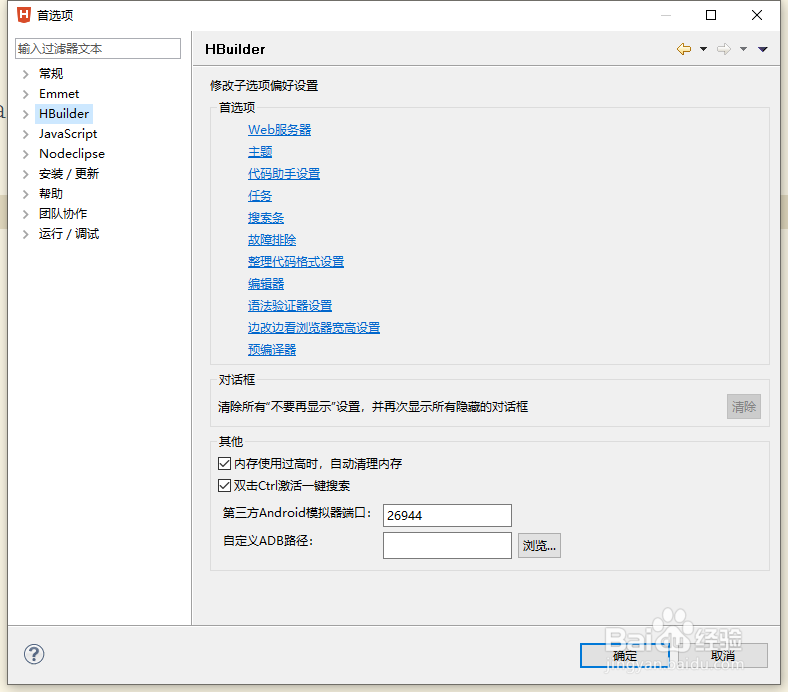The height and width of the screenshot is (692, 788).
Task: Toggle 内存使用过高时，自动清理内存 checkbox
Action: coord(224,463)
